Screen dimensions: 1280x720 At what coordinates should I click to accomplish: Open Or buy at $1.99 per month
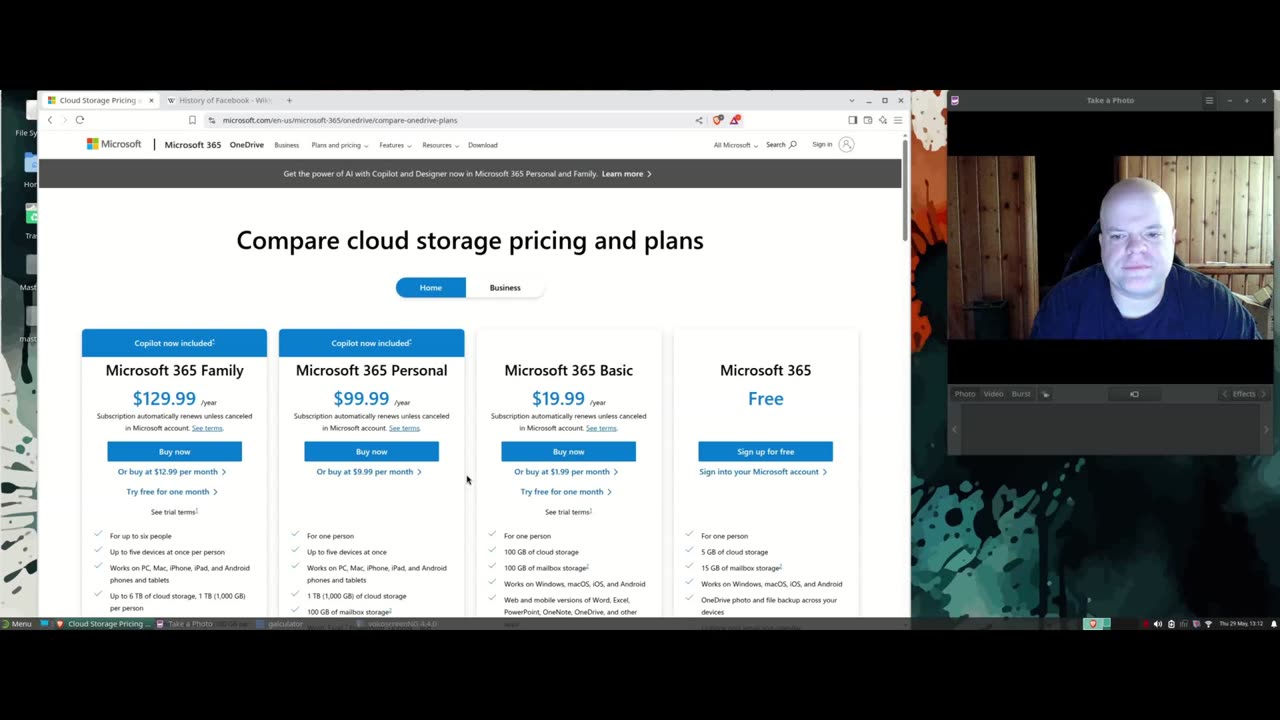click(x=566, y=472)
